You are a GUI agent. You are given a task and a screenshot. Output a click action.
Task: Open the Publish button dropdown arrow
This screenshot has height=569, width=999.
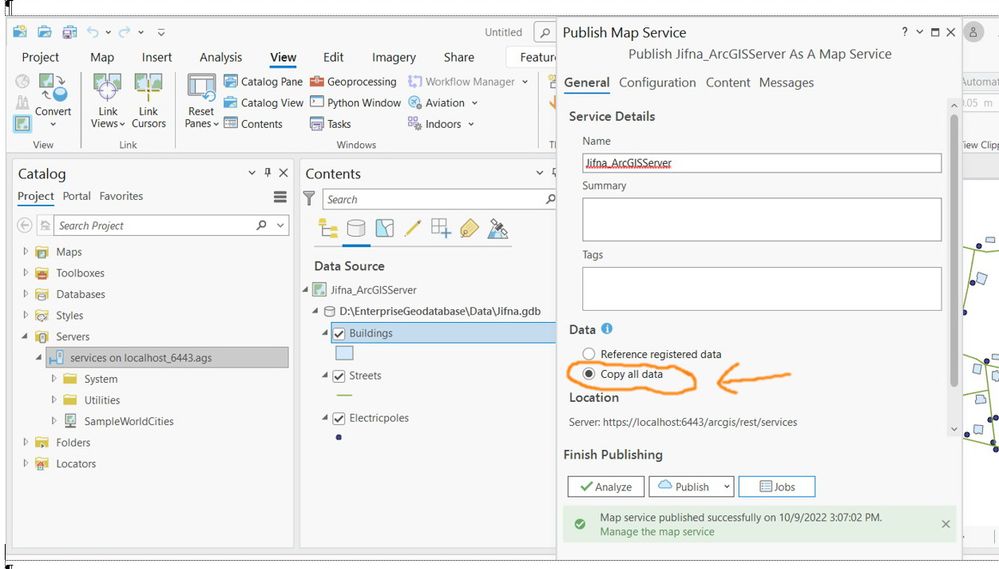[725, 487]
